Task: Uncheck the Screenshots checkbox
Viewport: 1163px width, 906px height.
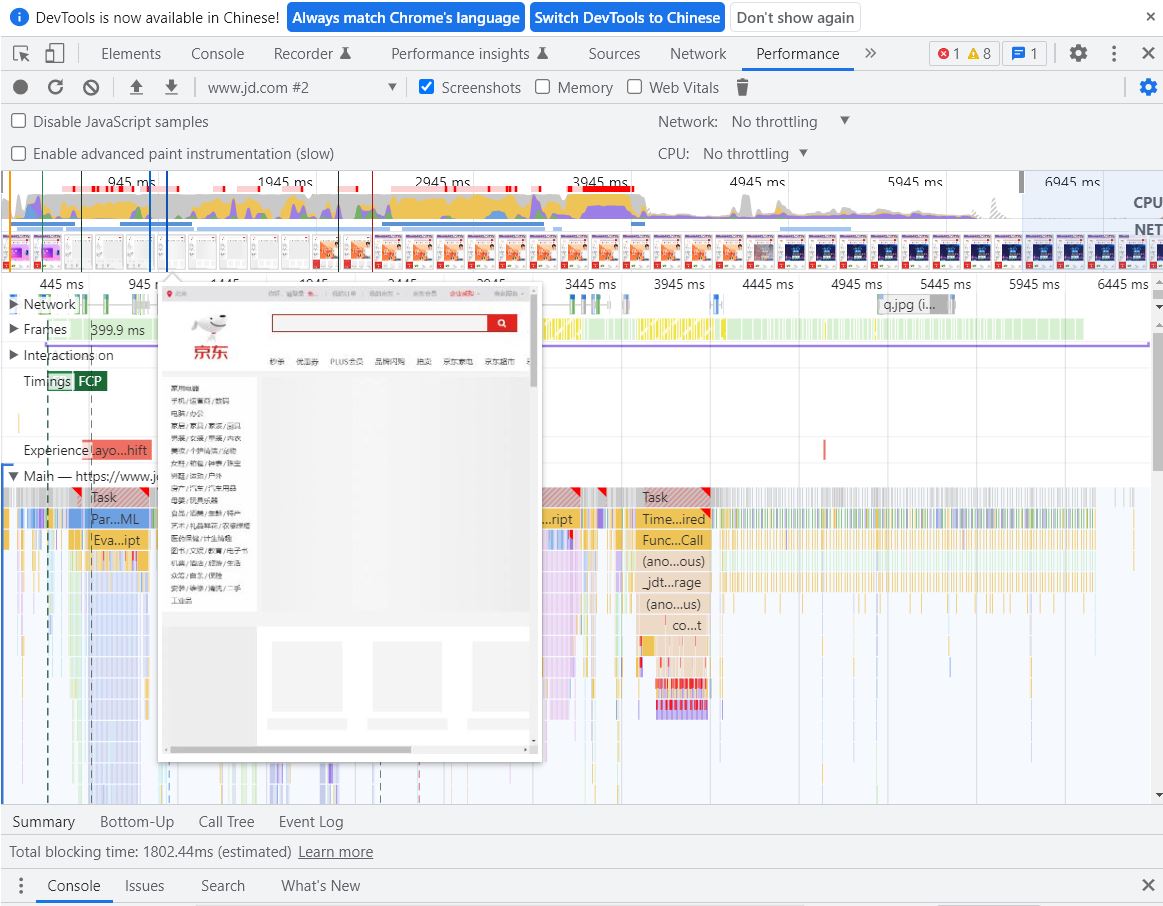Action: point(427,88)
